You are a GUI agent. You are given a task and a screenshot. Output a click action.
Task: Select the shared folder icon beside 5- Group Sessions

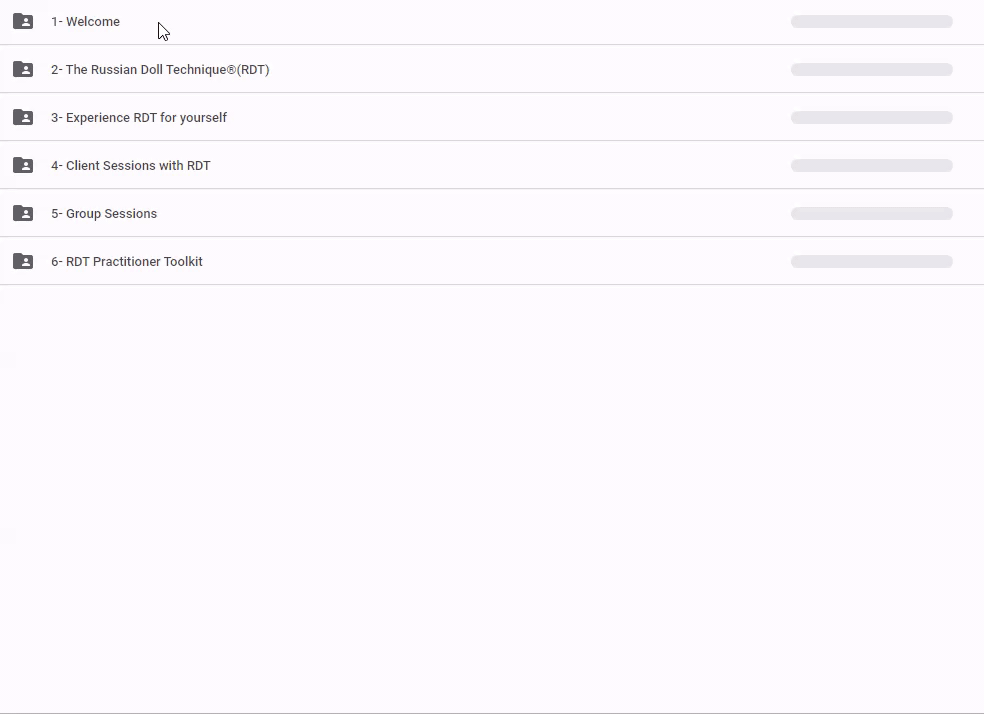[x=23, y=213]
